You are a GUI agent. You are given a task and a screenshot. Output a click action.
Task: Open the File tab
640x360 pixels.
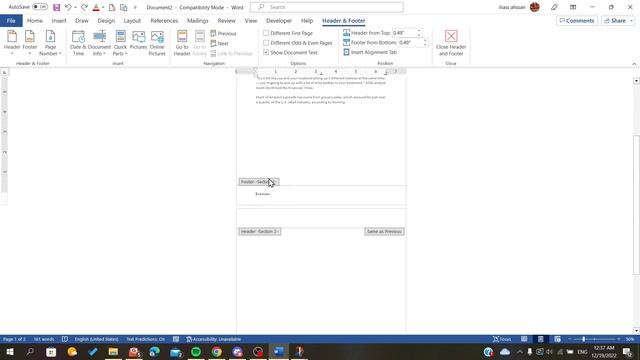[11, 20]
